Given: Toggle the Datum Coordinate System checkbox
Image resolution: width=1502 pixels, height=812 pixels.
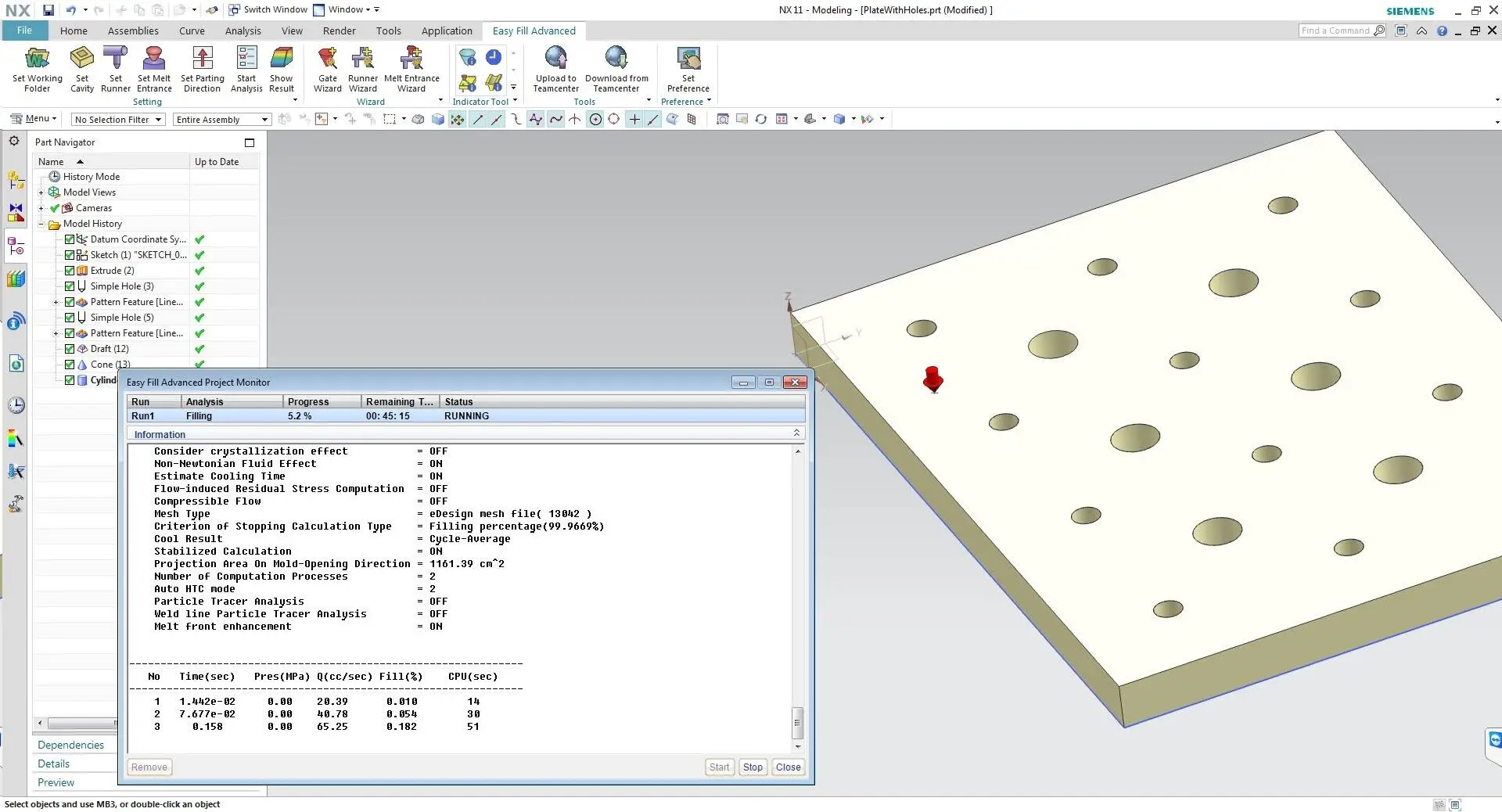Looking at the screenshot, I should pos(70,239).
